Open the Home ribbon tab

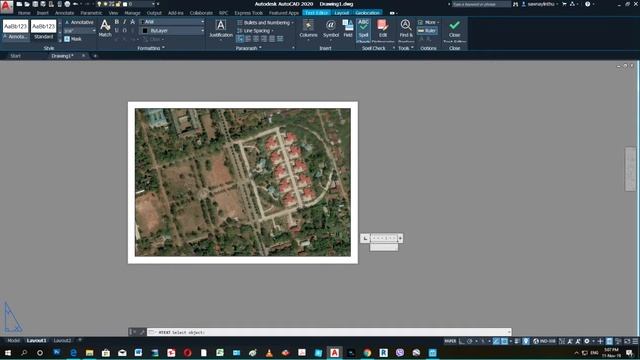pos(24,13)
